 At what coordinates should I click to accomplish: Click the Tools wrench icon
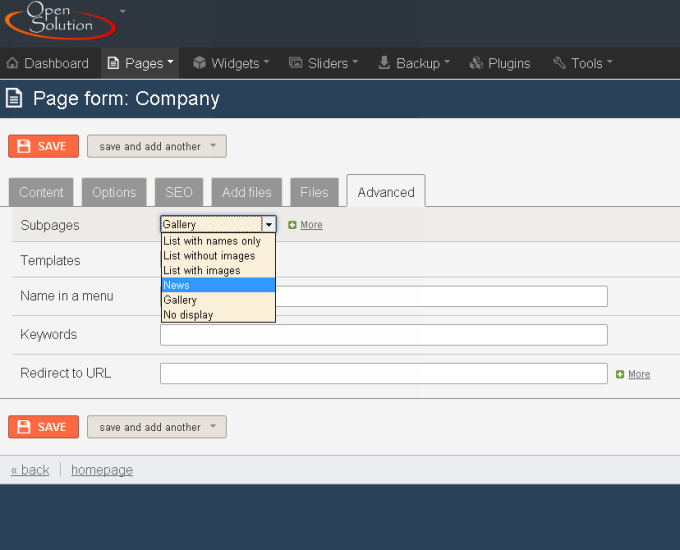559,63
